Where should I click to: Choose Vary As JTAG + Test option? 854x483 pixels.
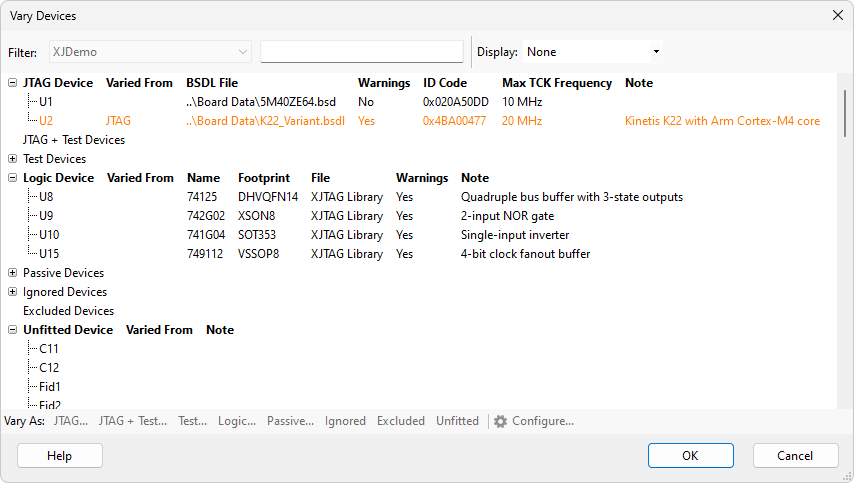132,422
